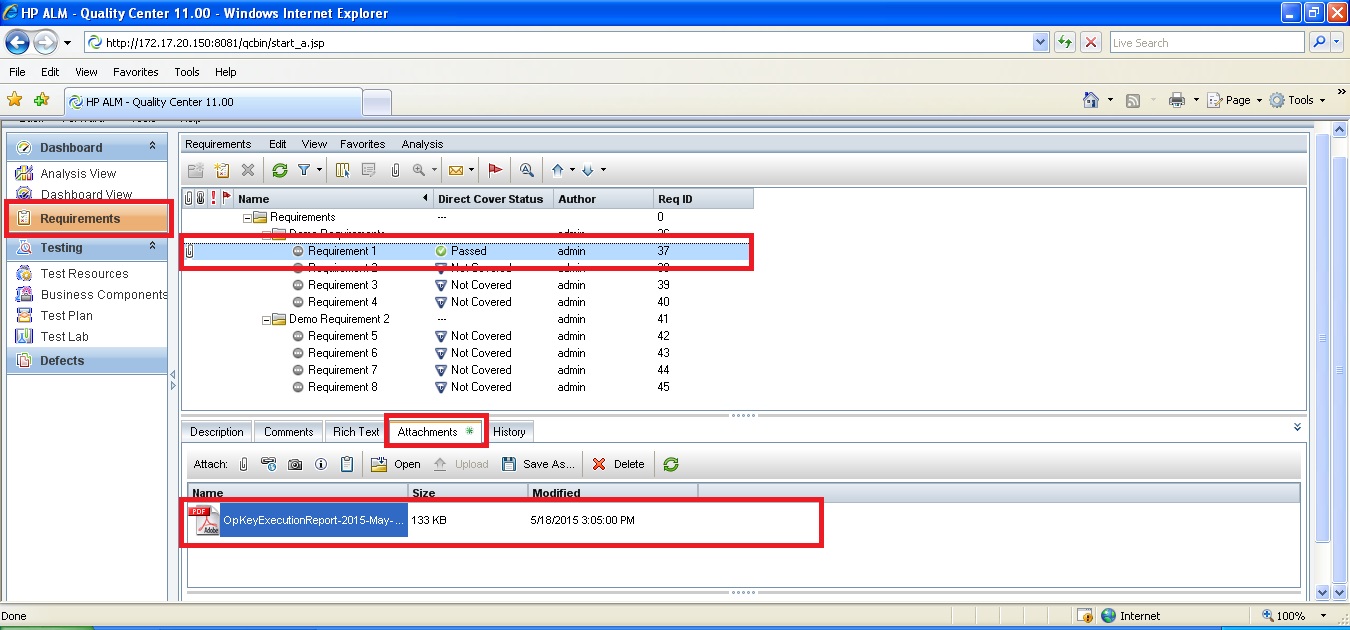The image size is (1350, 630).
Task: Open Test Resources in sidebar
Action: coord(85,273)
